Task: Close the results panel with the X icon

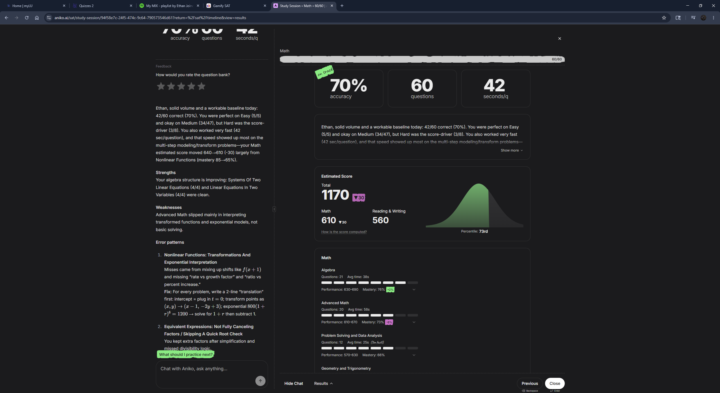Action: coord(559,39)
